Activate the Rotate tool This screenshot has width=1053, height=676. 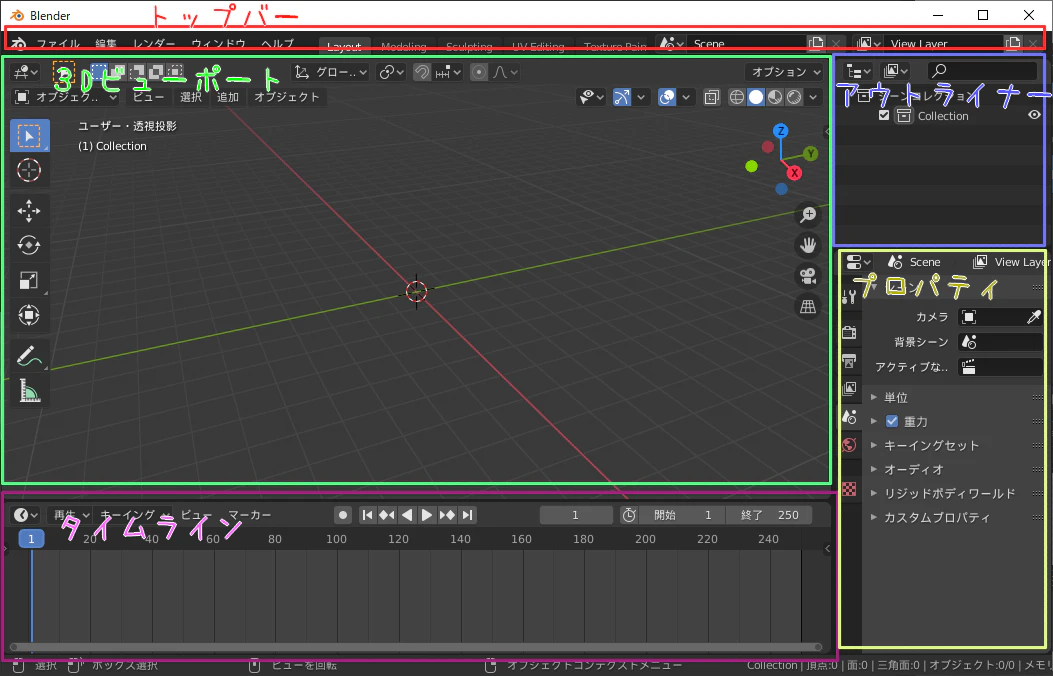click(29, 245)
